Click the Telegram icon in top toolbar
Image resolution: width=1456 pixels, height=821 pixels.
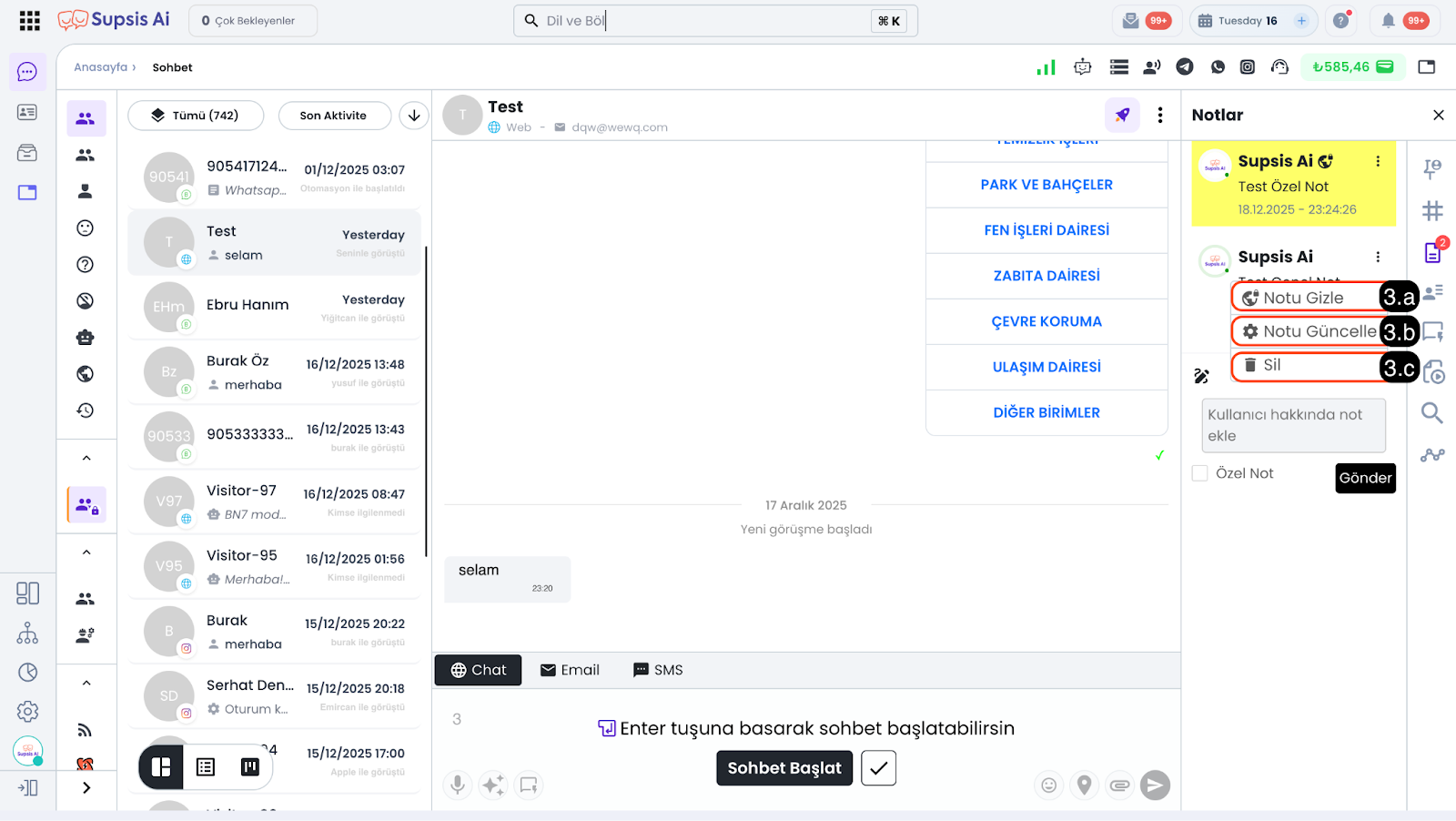click(x=1184, y=66)
